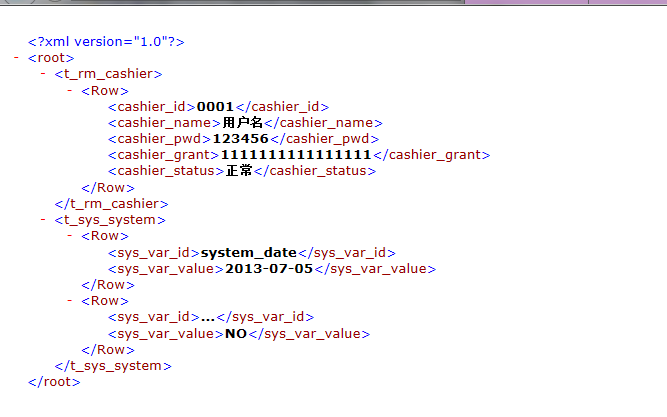This screenshot has width=667, height=417.
Task: Collapse the Row with value NO
Action: pos(70,301)
